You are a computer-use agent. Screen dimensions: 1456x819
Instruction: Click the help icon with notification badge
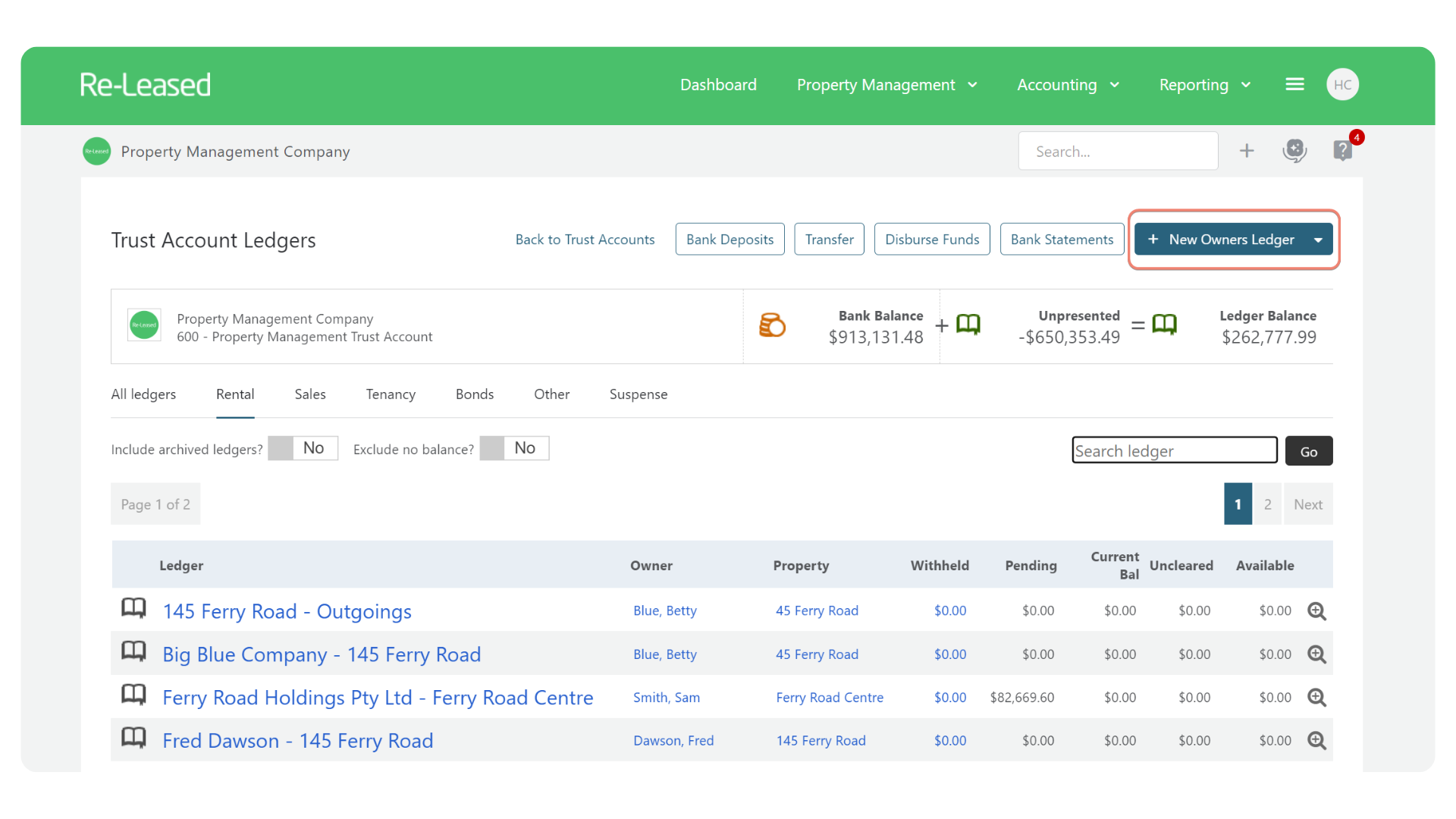[x=1342, y=150]
